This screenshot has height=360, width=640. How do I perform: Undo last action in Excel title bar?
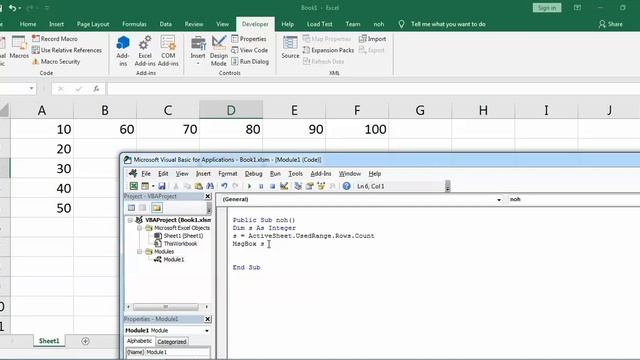tap(13, 8)
